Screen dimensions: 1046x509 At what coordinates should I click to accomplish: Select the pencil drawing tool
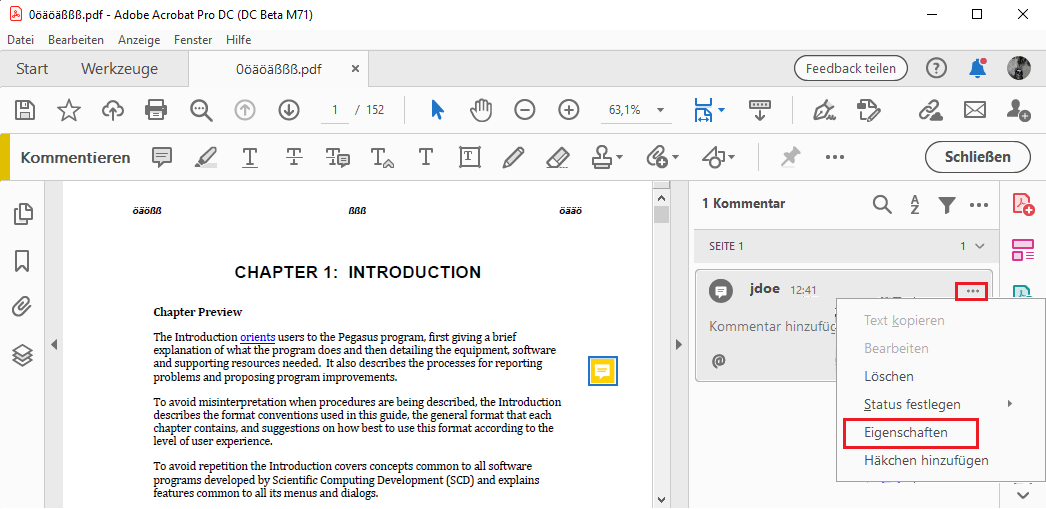pos(513,157)
